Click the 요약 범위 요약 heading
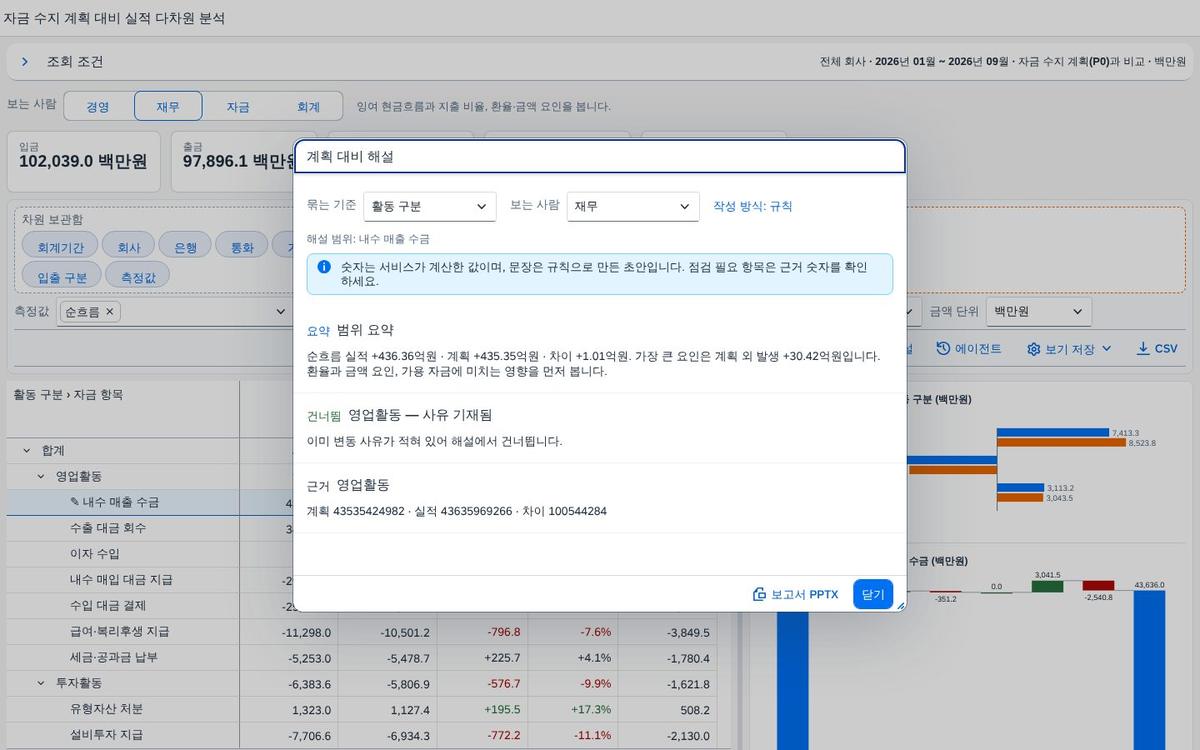This screenshot has width=1200, height=750. (x=350, y=330)
